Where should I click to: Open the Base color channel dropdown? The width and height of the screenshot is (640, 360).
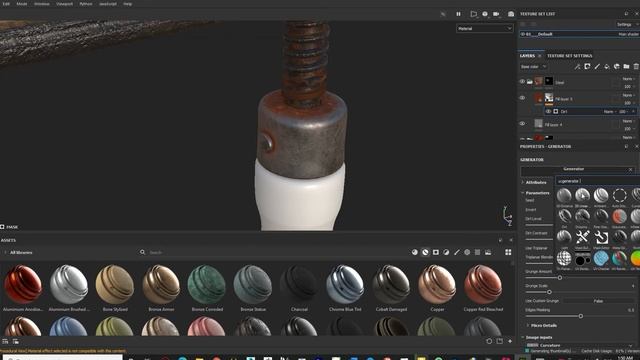533,67
